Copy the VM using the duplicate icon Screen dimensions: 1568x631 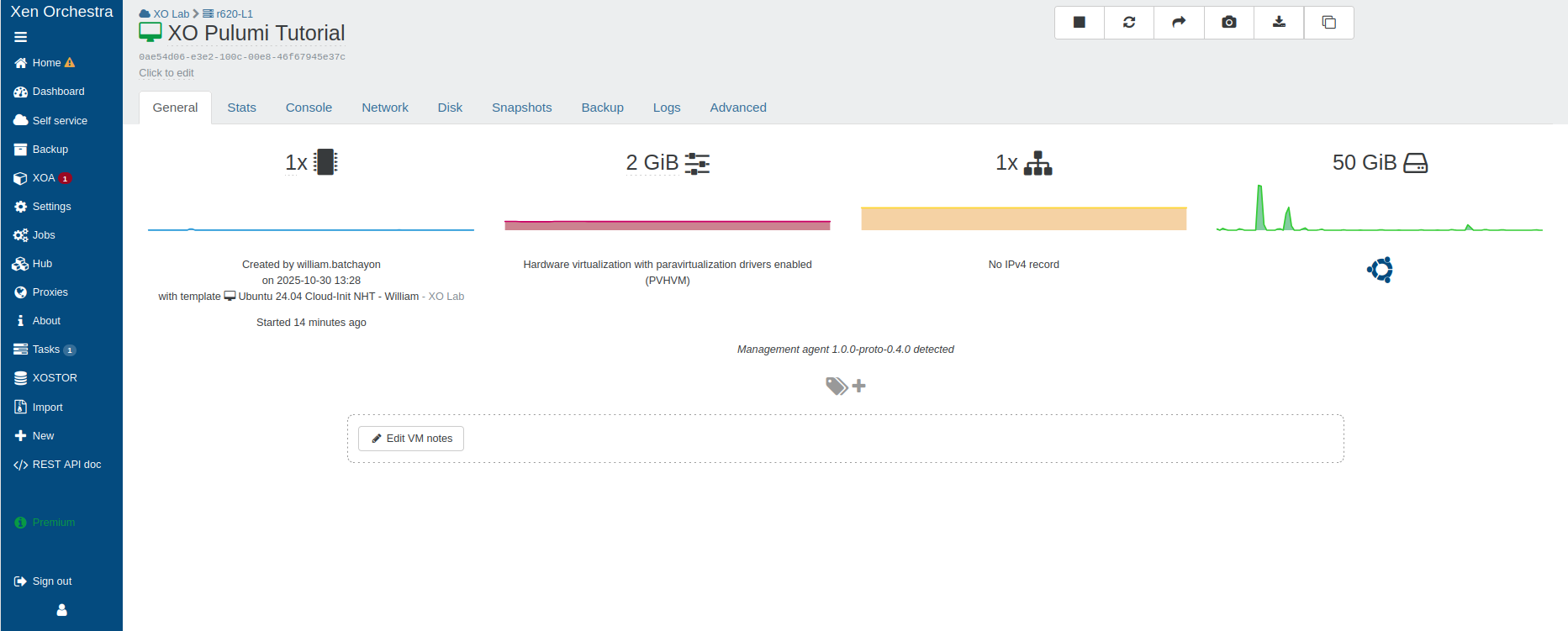(x=1328, y=23)
